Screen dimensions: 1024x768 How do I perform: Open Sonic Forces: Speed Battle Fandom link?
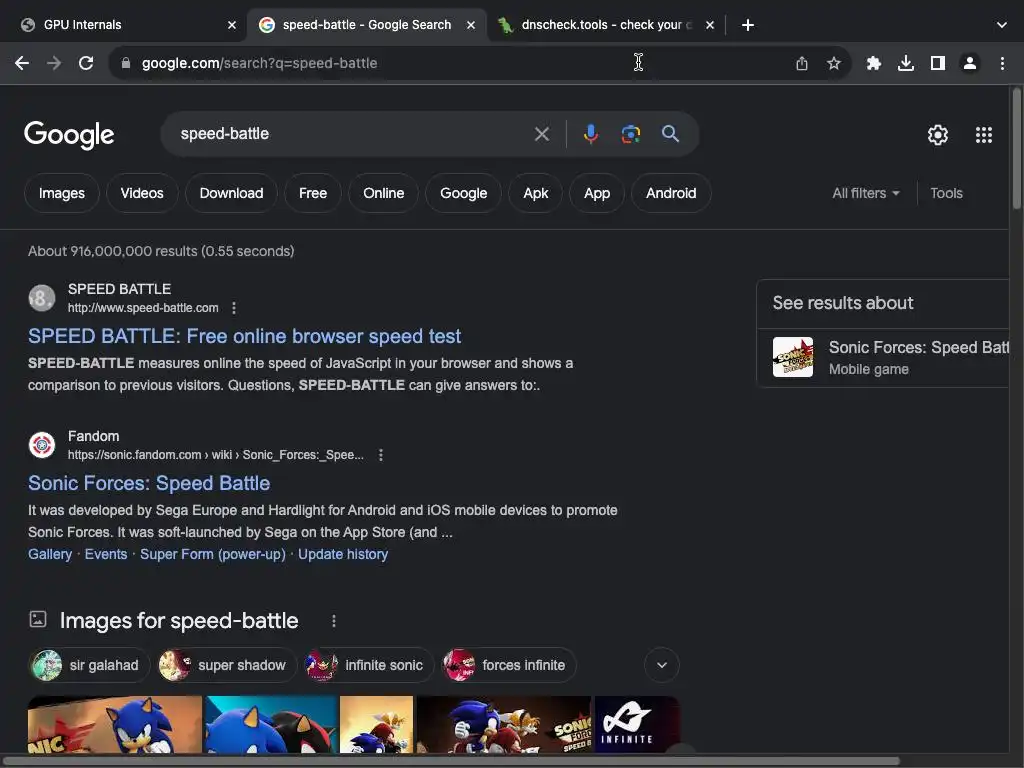click(x=149, y=483)
